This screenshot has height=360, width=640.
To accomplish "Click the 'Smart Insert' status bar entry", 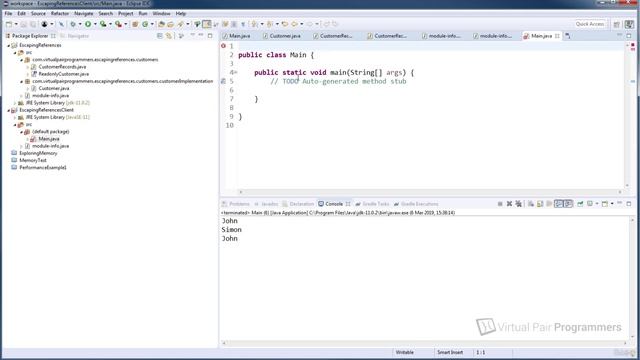I will pos(450,352).
